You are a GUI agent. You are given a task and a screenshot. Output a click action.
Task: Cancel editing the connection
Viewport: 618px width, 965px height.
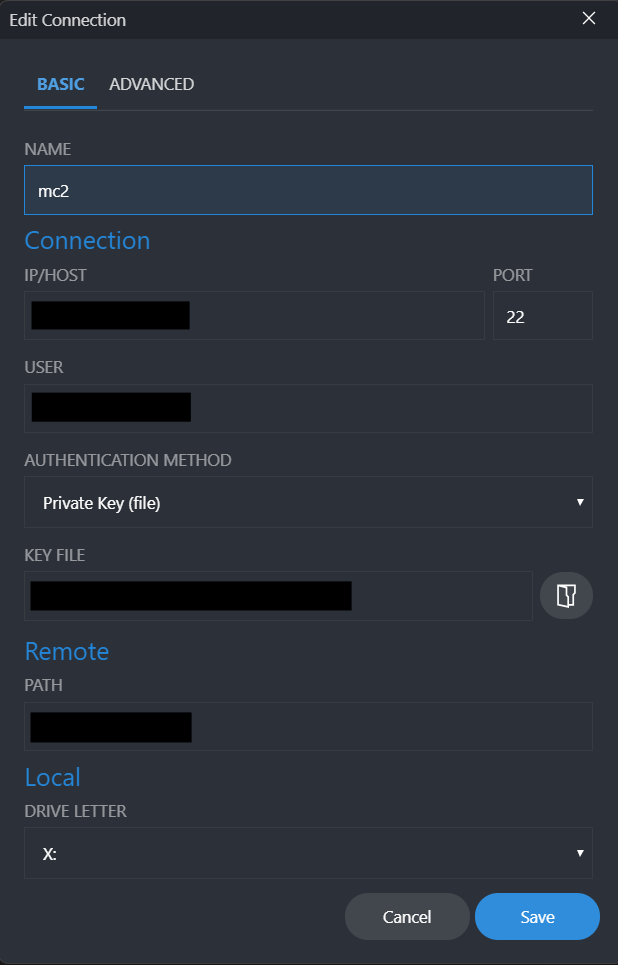[x=407, y=916]
